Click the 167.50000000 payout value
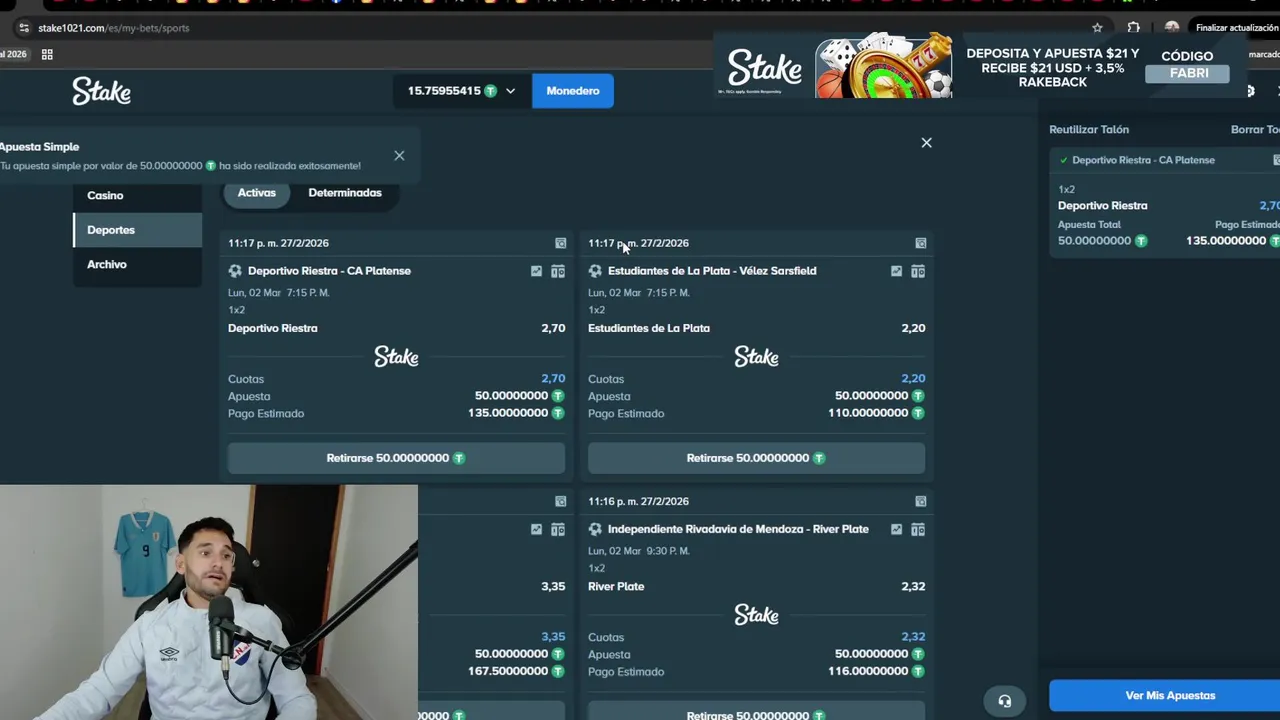 tap(507, 671)
